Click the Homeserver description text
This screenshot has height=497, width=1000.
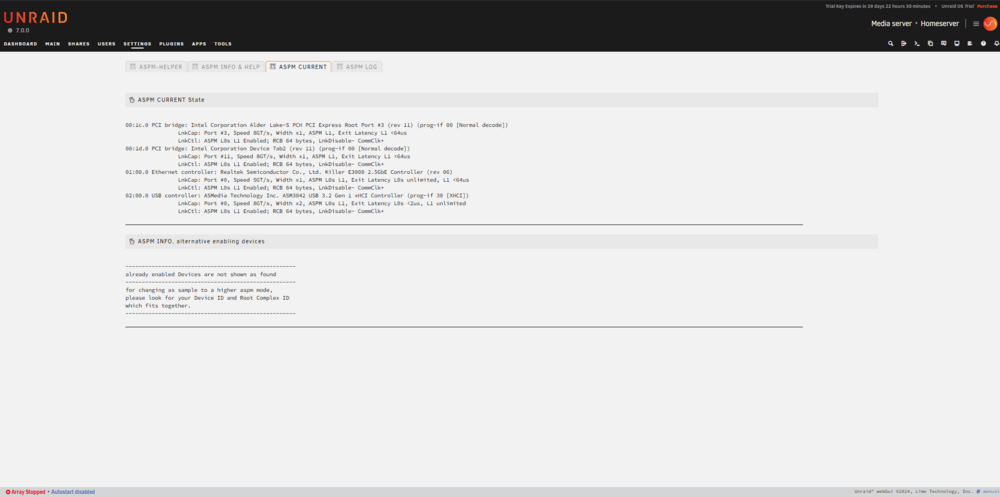(x=939, y=24)
